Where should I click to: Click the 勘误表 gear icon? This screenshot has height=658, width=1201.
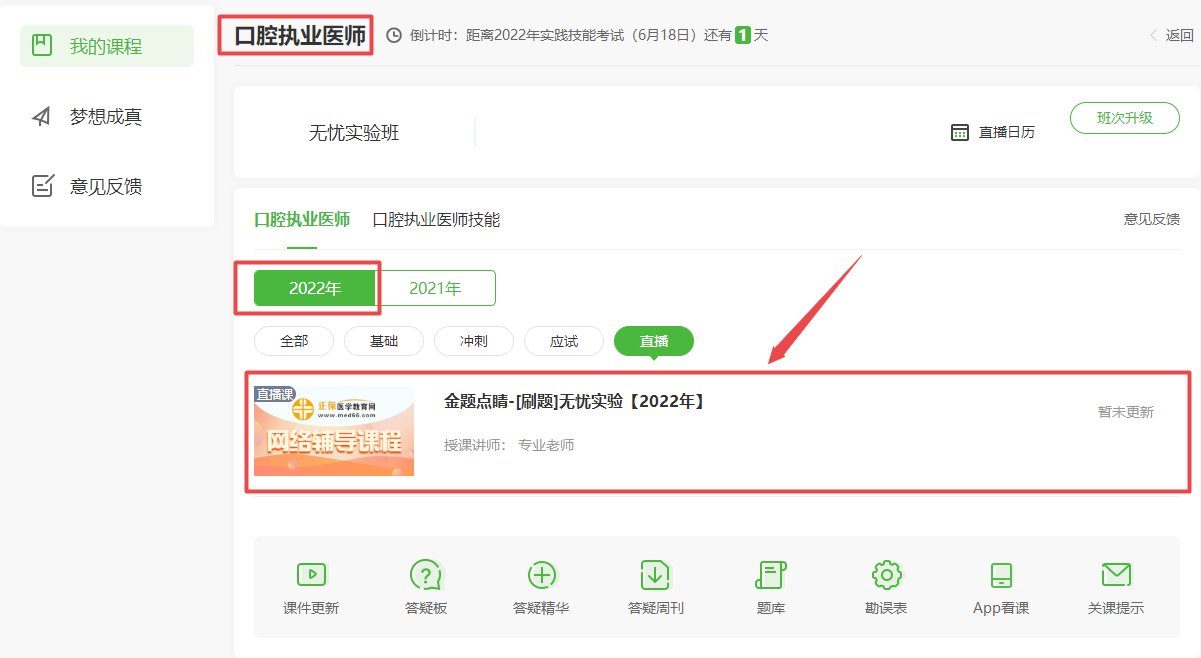point(886,575)
